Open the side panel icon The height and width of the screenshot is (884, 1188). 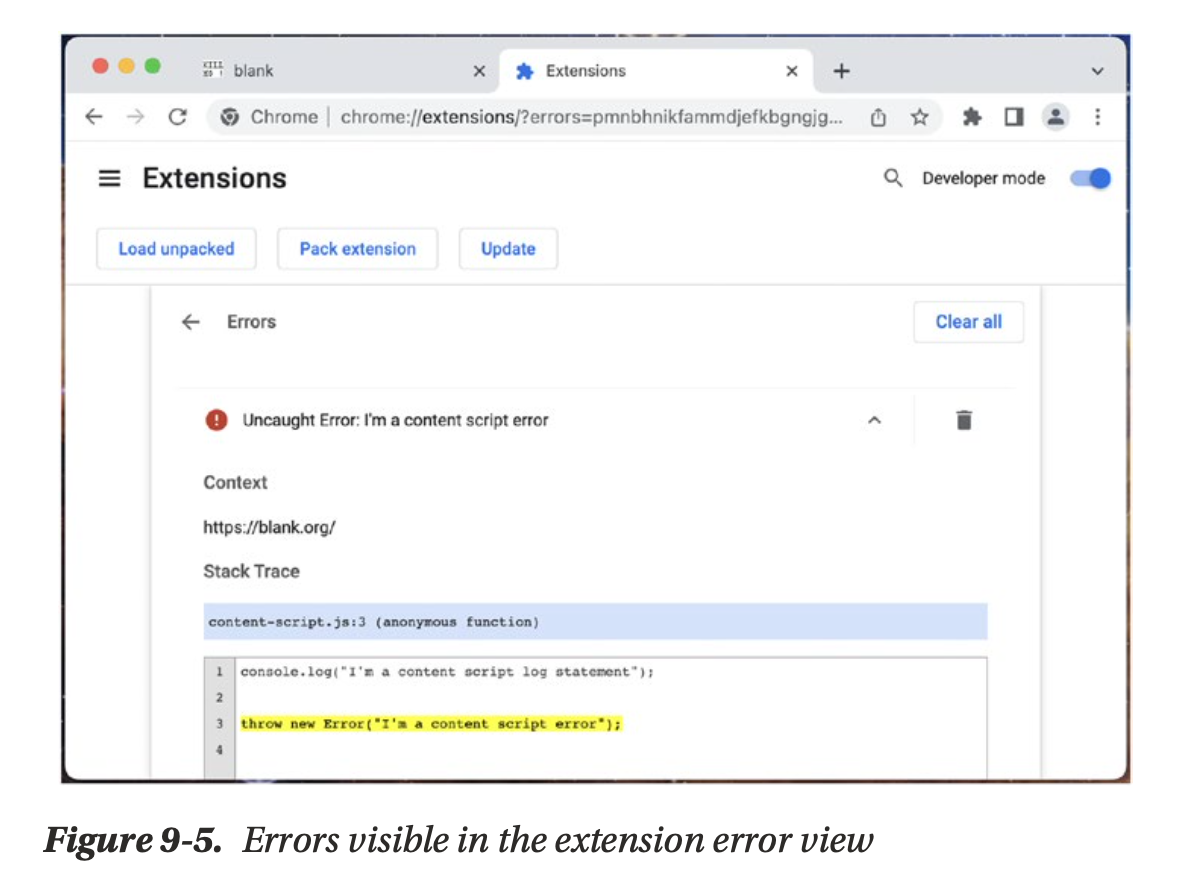pos(1014,117)
